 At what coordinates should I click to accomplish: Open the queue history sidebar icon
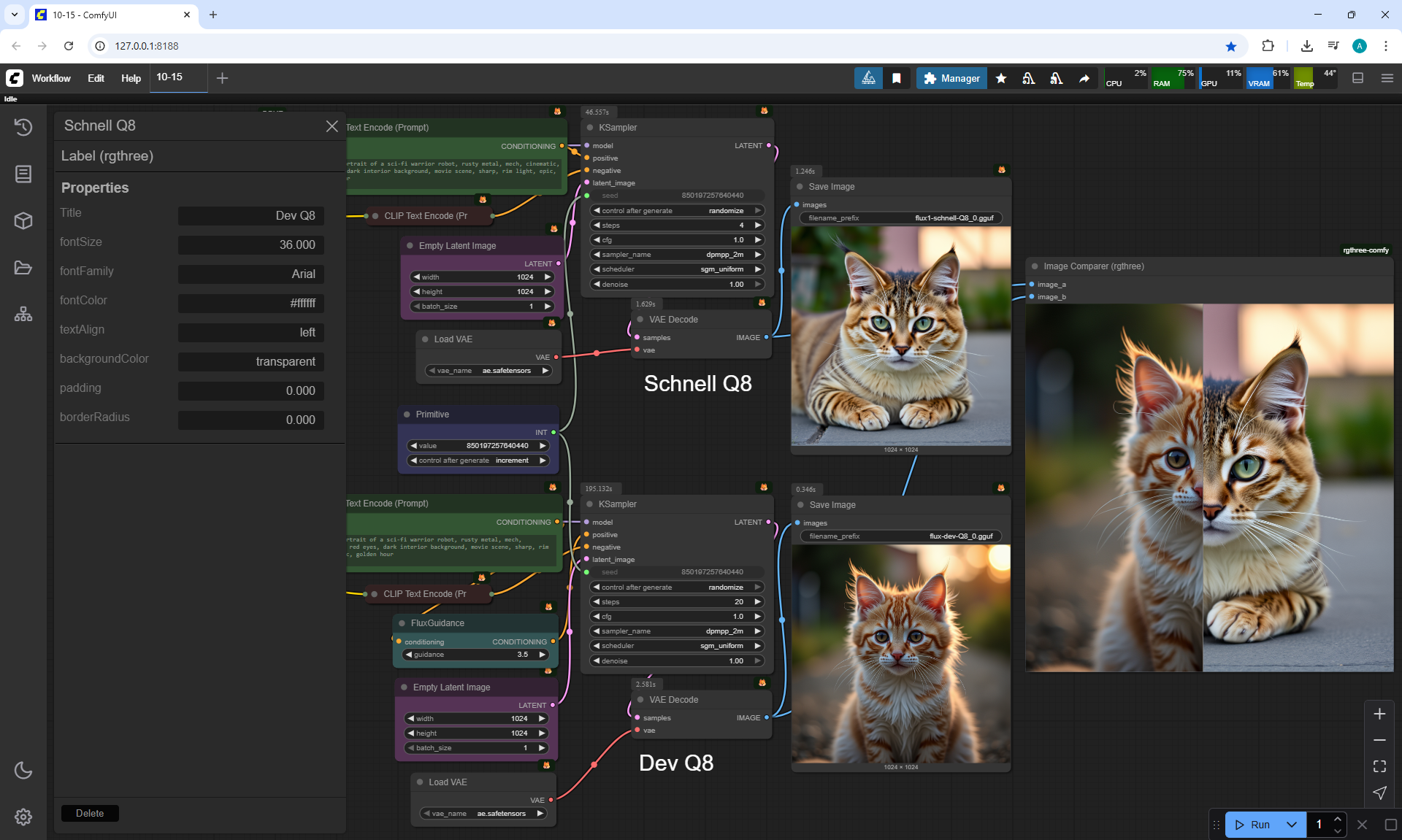(23, 127)
